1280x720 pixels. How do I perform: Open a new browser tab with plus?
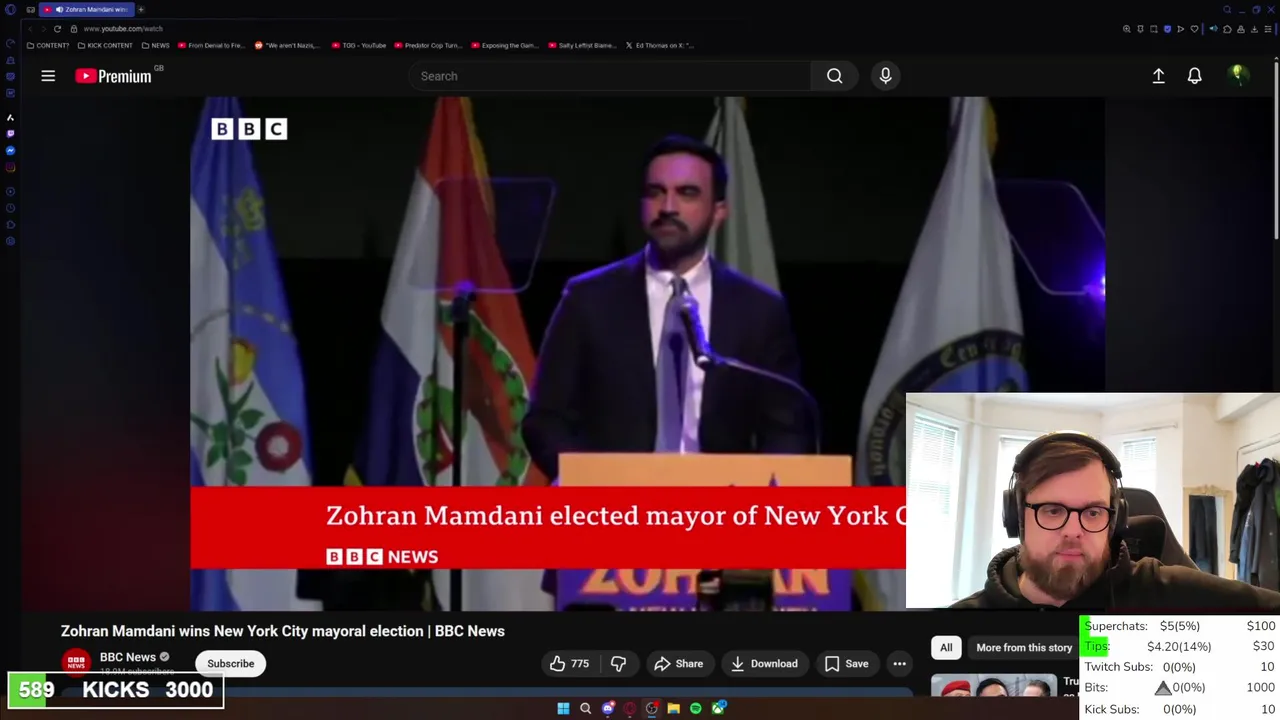click(x=140, y=9)
